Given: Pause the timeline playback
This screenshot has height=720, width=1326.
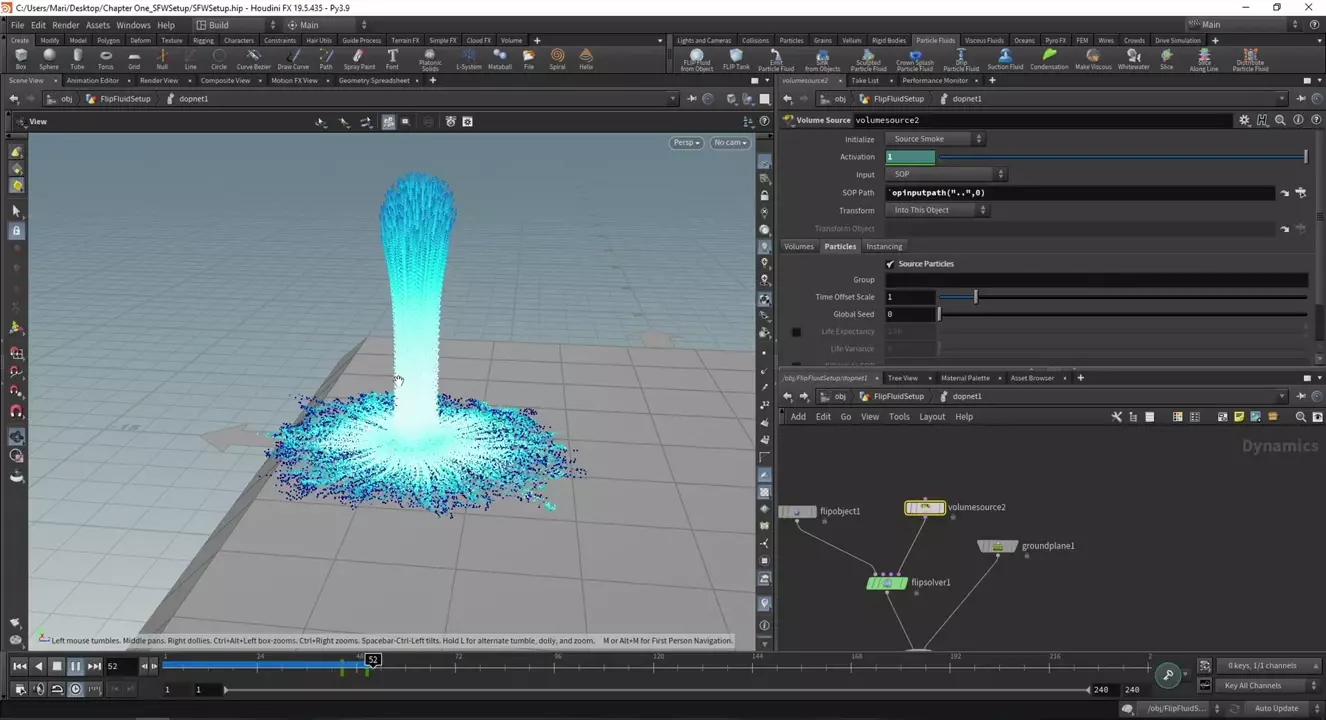Looking at the screenshot, I should tap(75, 666).
